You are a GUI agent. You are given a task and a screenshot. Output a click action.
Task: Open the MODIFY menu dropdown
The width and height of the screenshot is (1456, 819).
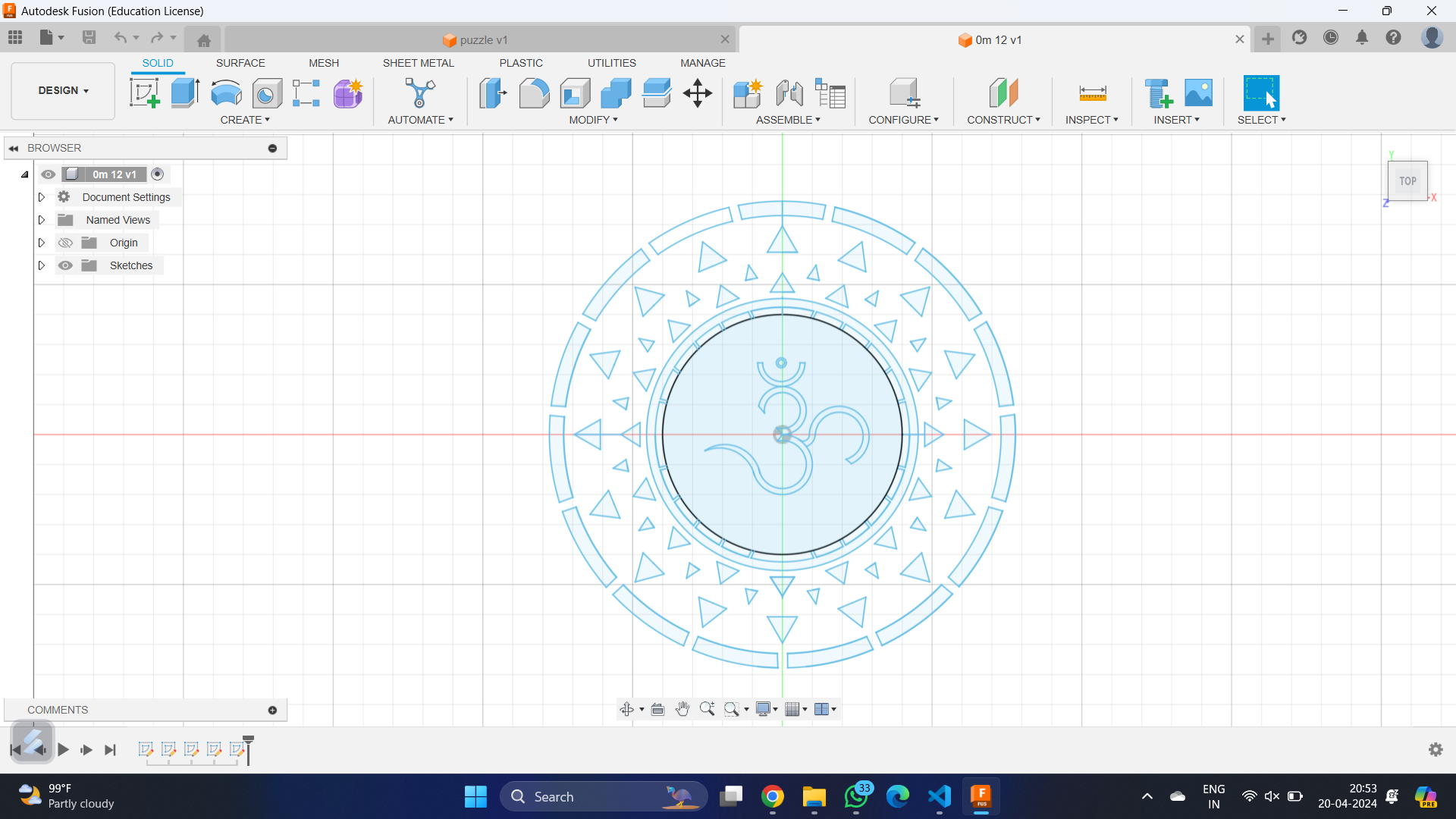tap(594, 120)
